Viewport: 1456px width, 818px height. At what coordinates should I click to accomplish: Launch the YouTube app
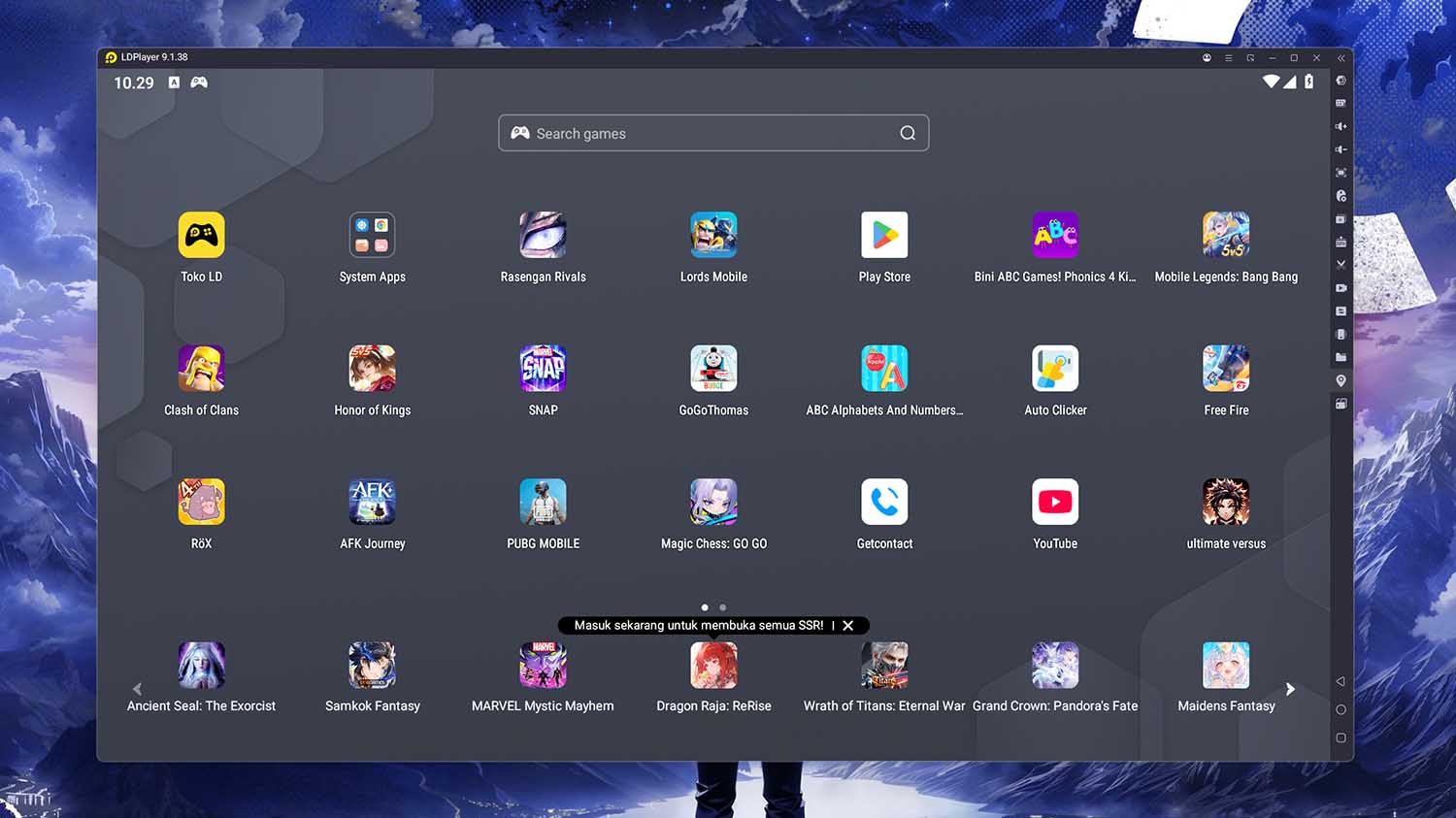click(1055, 502)
